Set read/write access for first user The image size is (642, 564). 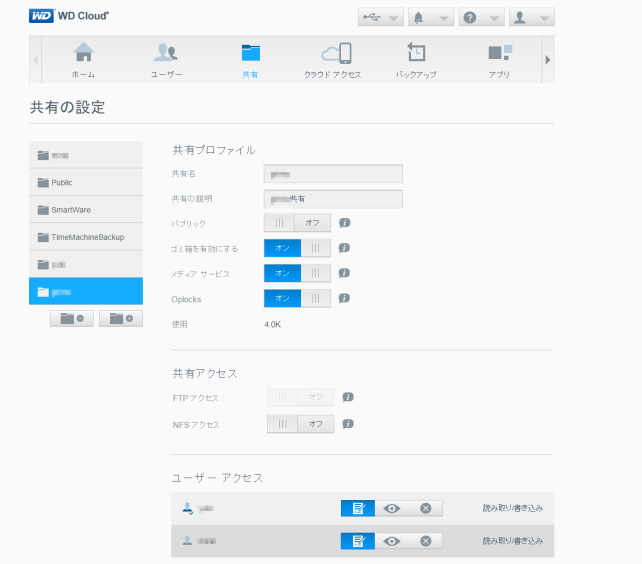pyautogui.click(x=358, y=508)
